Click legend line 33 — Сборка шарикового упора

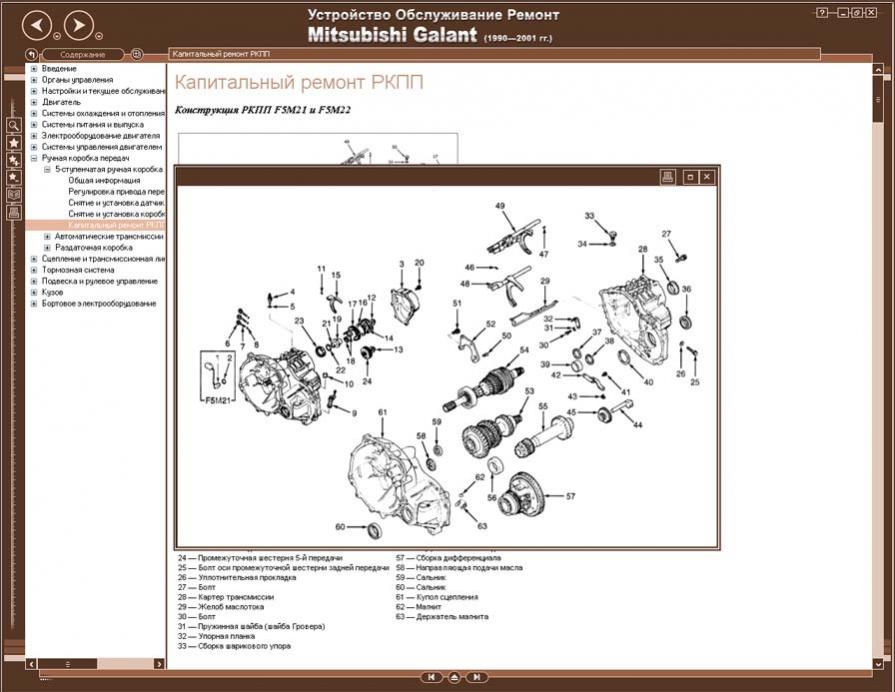click(234, 646)
